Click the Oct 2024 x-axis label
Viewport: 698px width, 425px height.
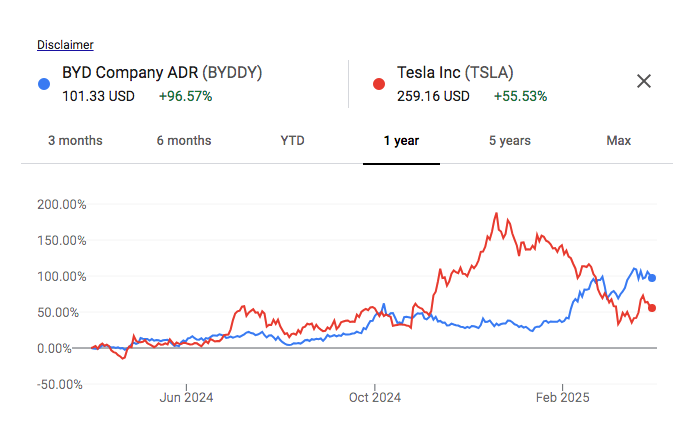(x=374, y=397)
